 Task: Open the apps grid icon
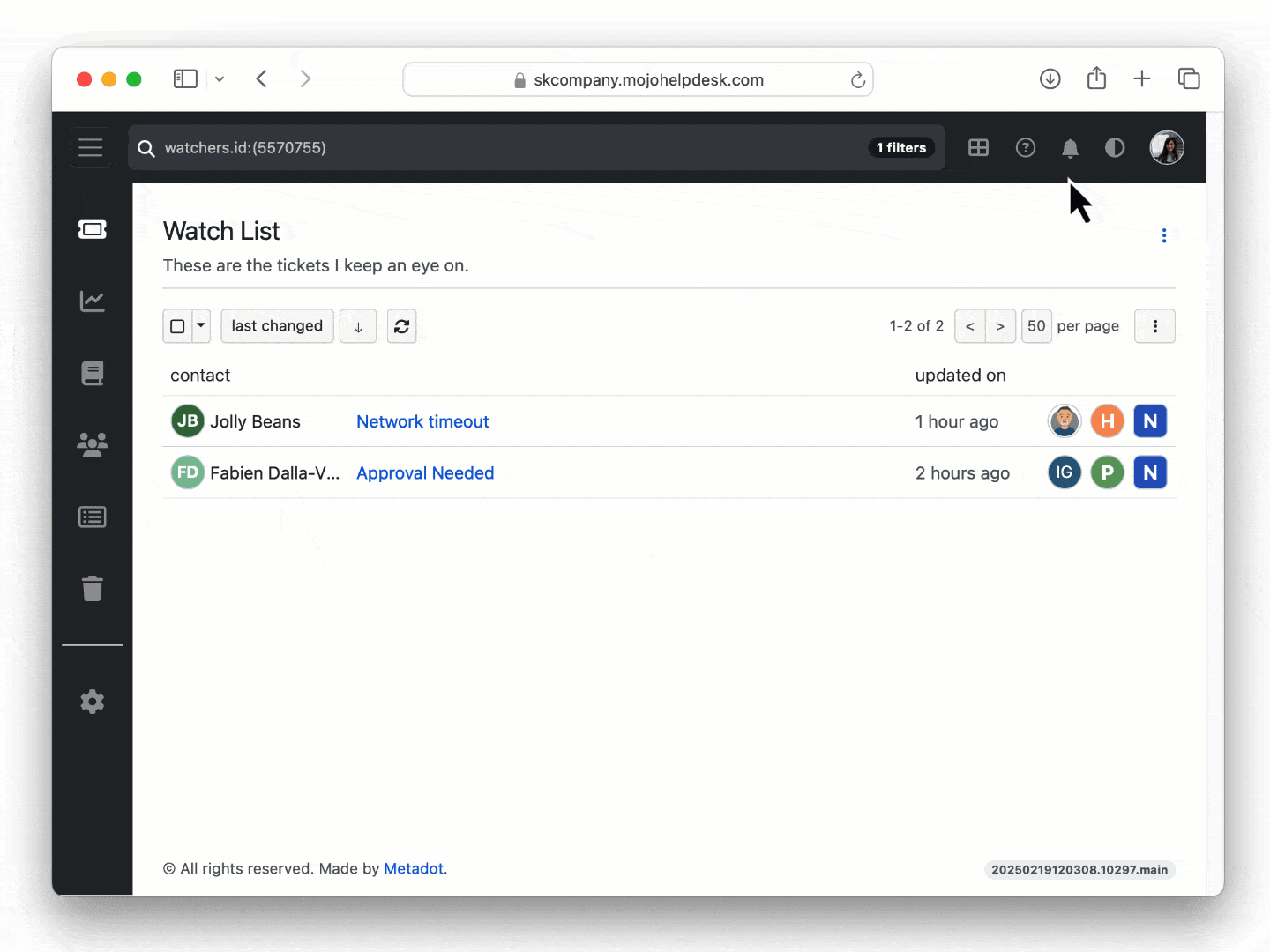pyautogui.click(x=978, y=147)
